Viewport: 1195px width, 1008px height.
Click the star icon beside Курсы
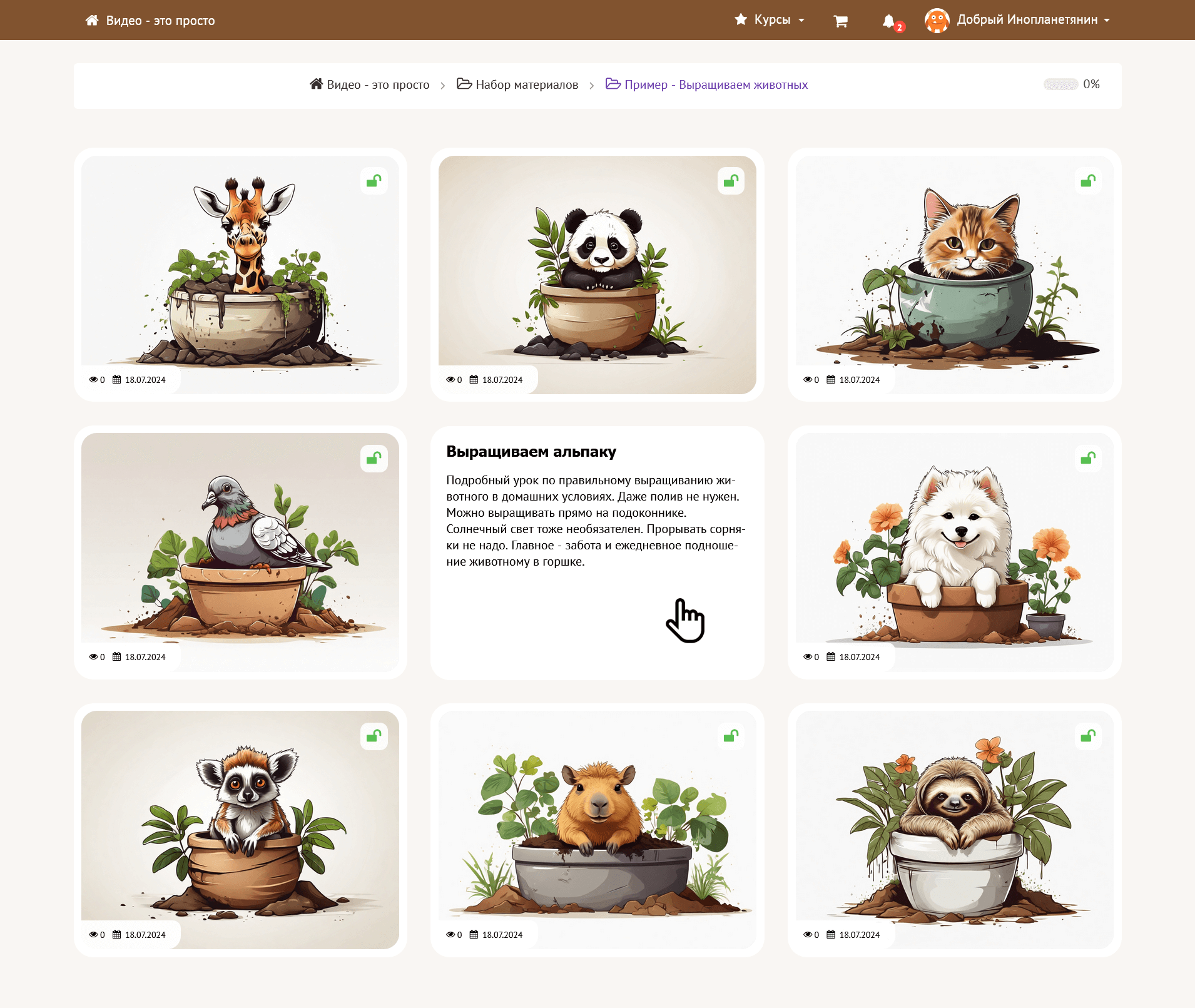pos(741,20)
